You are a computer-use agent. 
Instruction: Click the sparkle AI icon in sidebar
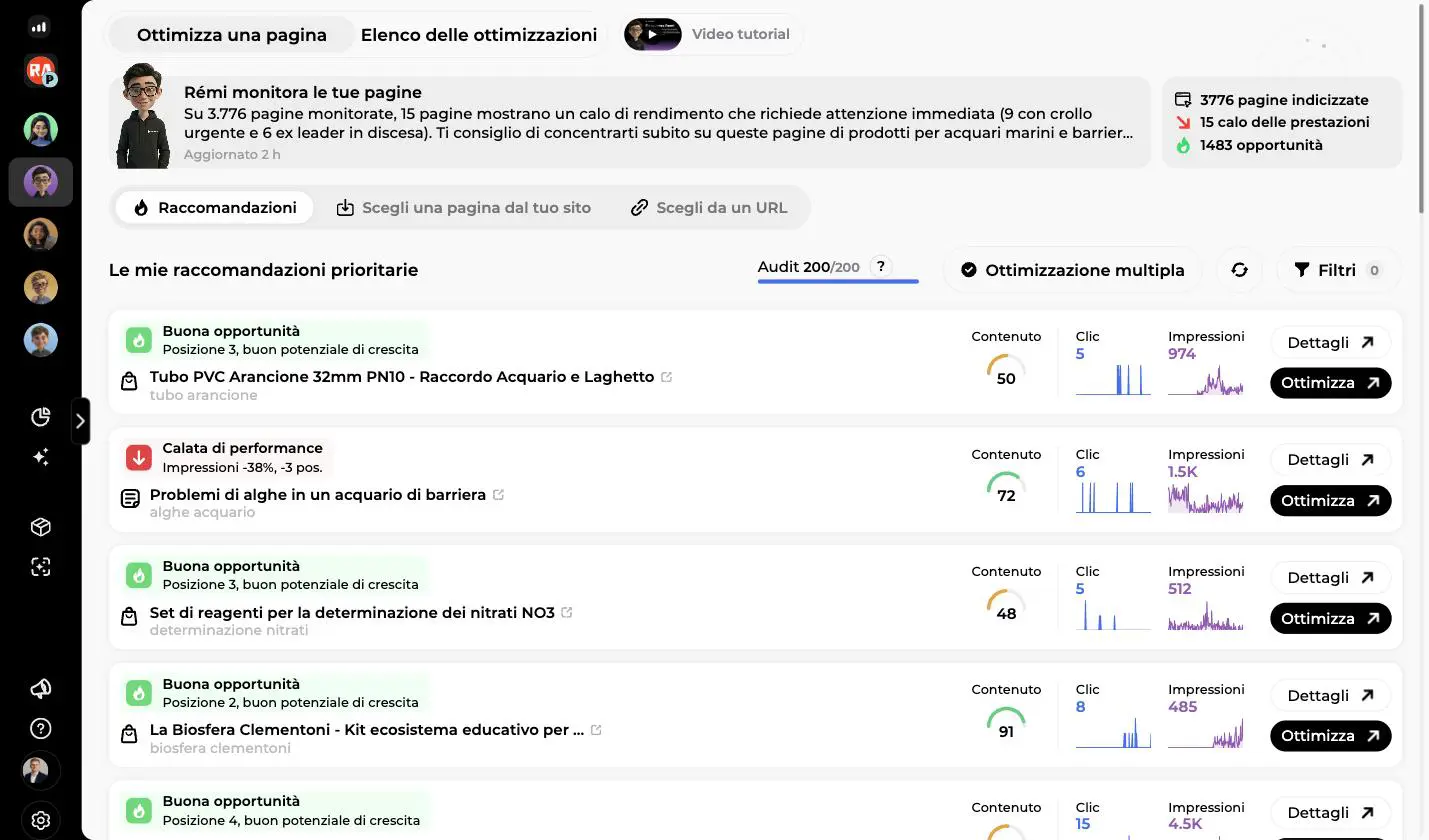[40, 457]
